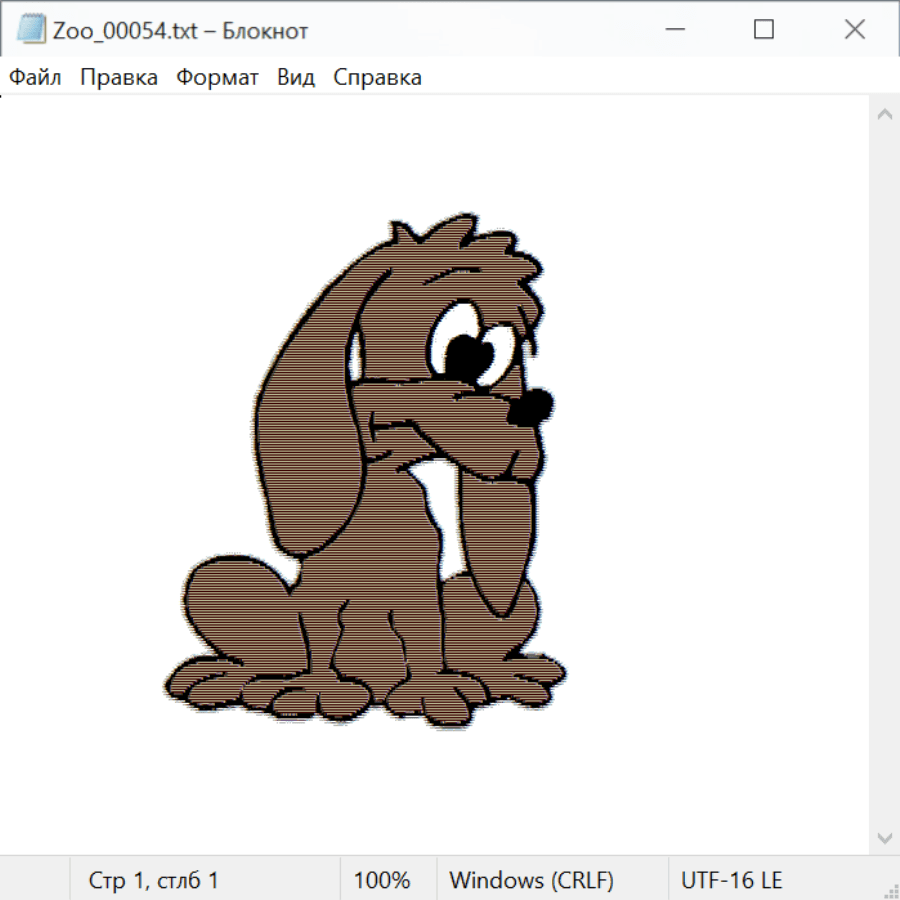This screenshot has height=900, width=900.
Task: Open the Вид menu
Action: tap(295, 78)
